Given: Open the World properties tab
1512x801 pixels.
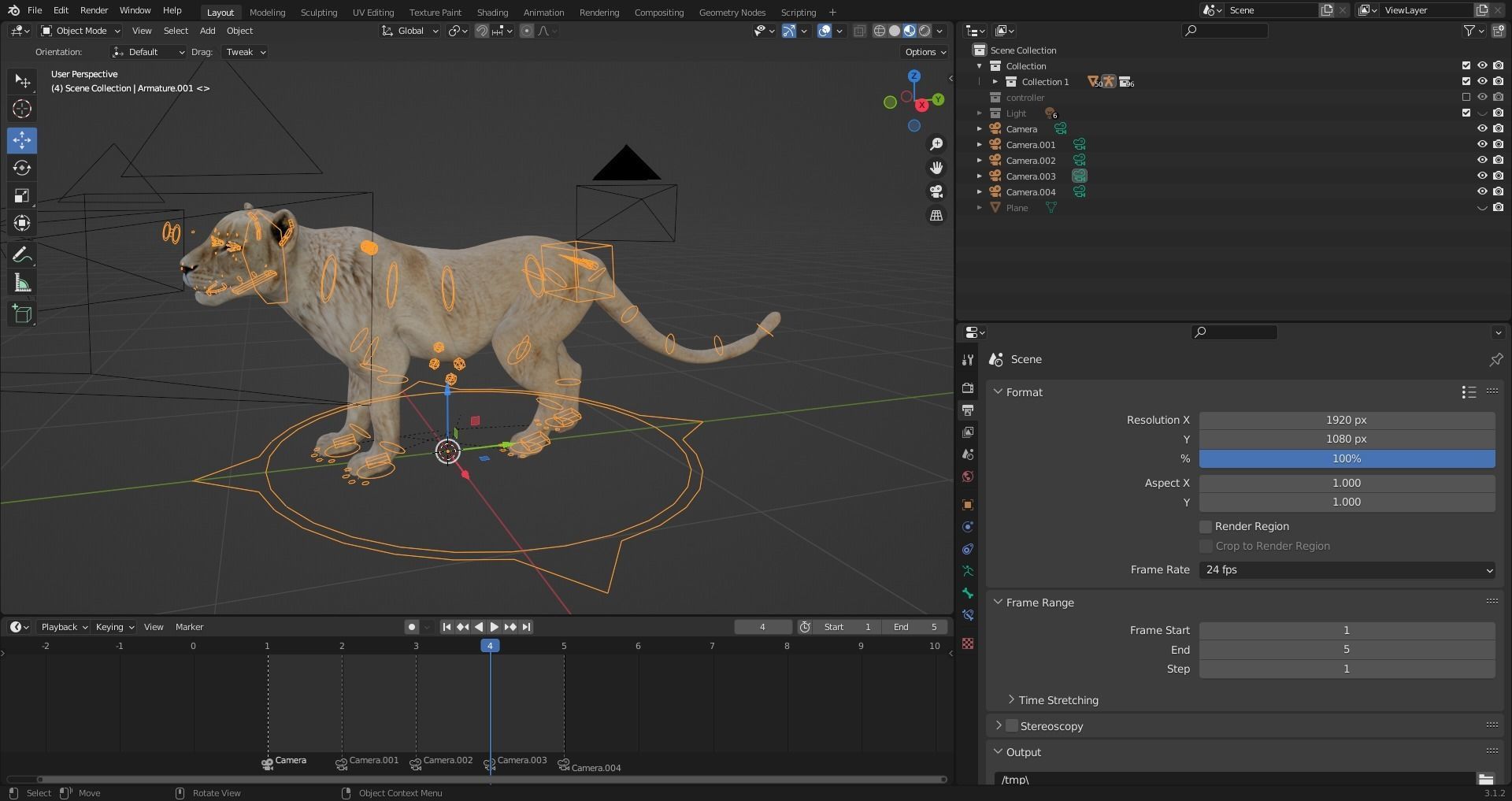Looking at the screenshot, I should click(968, 477).
